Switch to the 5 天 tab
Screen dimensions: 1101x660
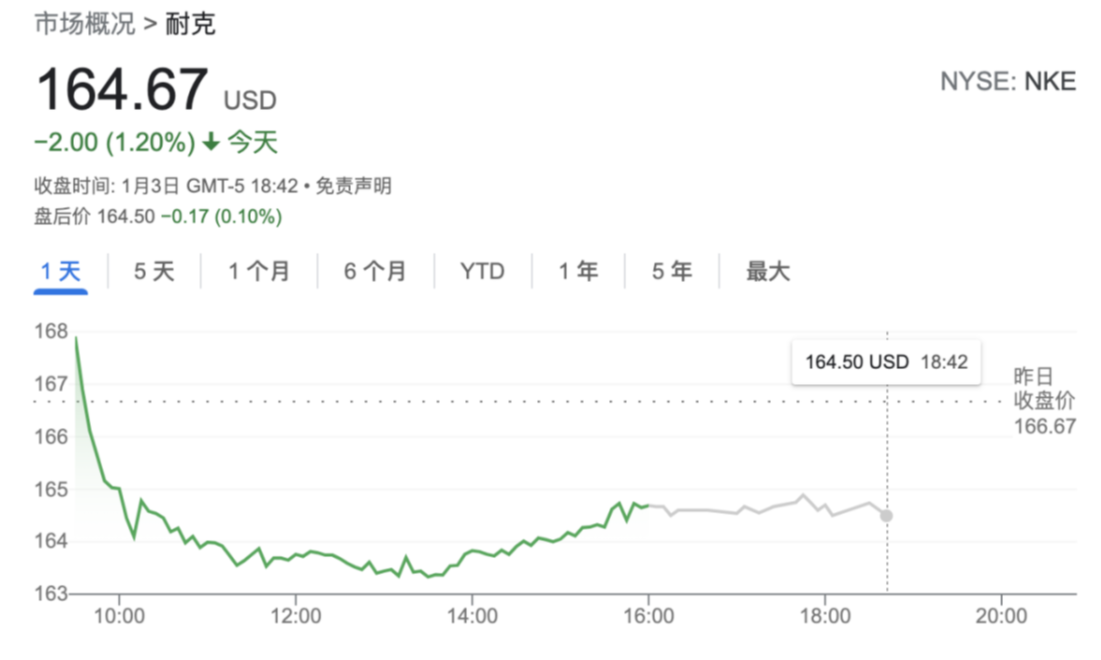pyautogui.click(x=154, y=271)
